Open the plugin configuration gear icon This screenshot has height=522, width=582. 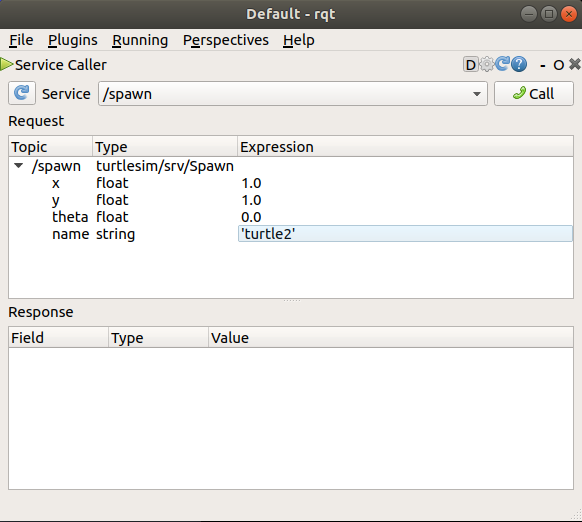pyautogui.click(x=487, y=65)
